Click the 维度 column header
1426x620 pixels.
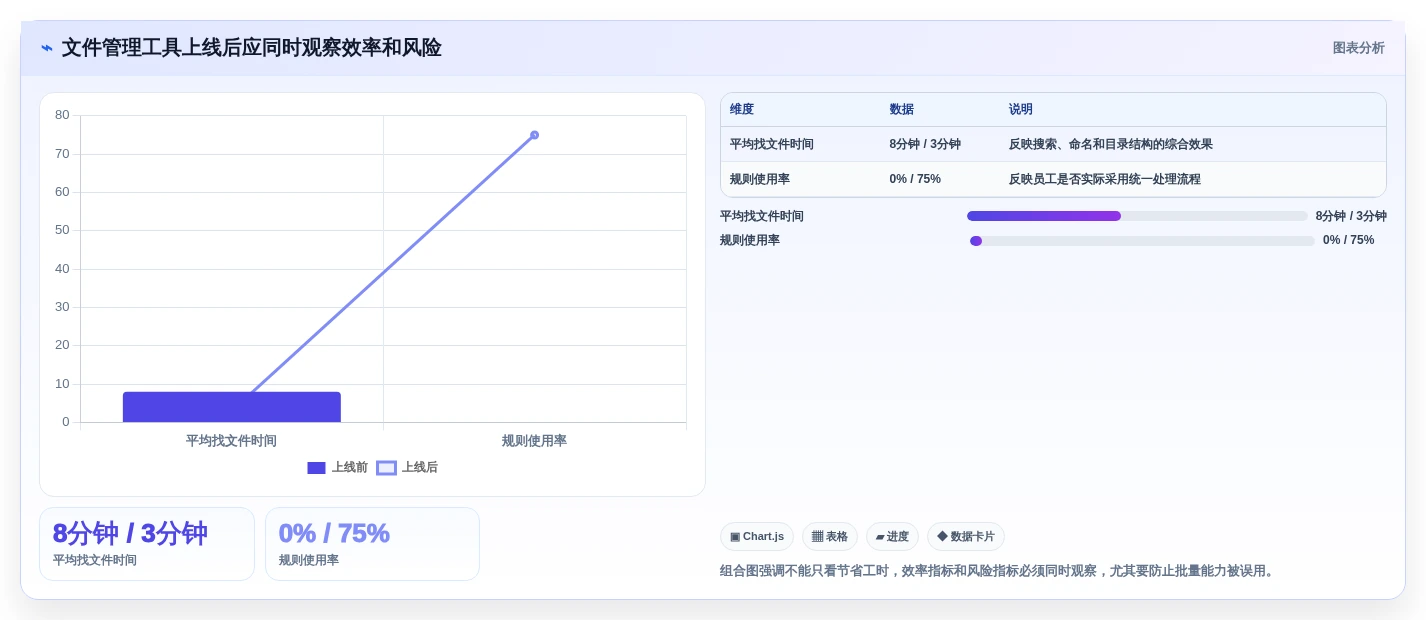(x=742, y=110)
